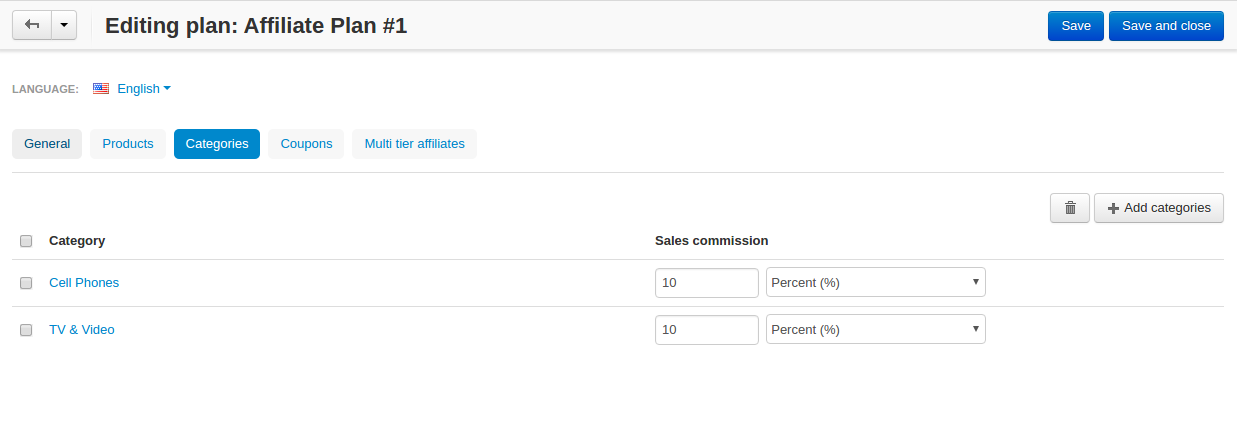This screenshot has height=423, width=1237.
Task: Toggle the select-all checkbox in the Category header
Action: pyautogui.click(x=26, y=241)
